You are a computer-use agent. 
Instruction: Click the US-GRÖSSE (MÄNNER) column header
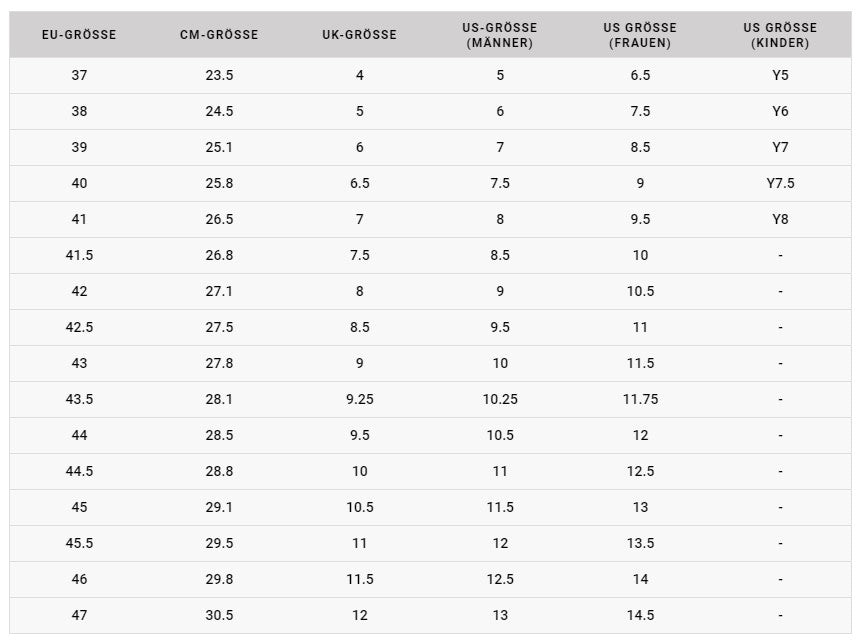tap(500, 35)
